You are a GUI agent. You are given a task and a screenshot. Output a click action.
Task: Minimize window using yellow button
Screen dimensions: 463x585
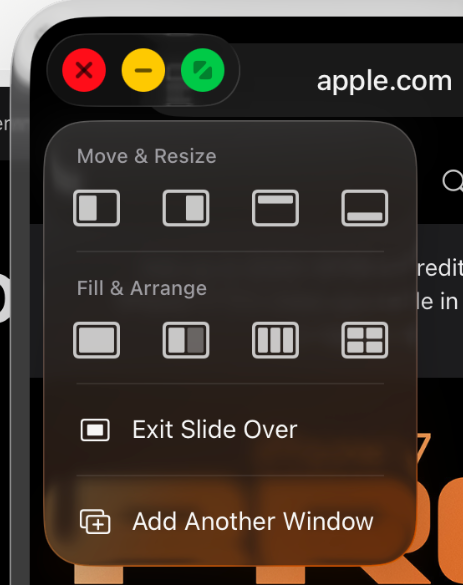143,70
